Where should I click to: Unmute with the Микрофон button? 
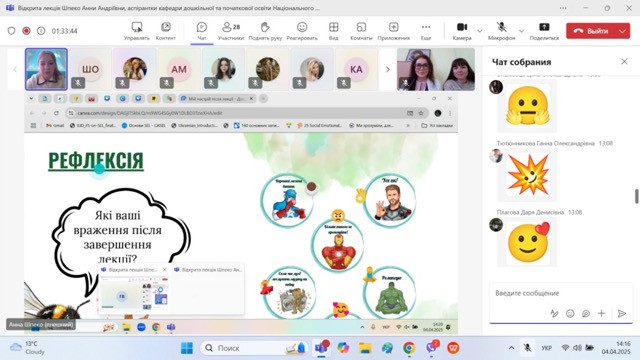502,31
